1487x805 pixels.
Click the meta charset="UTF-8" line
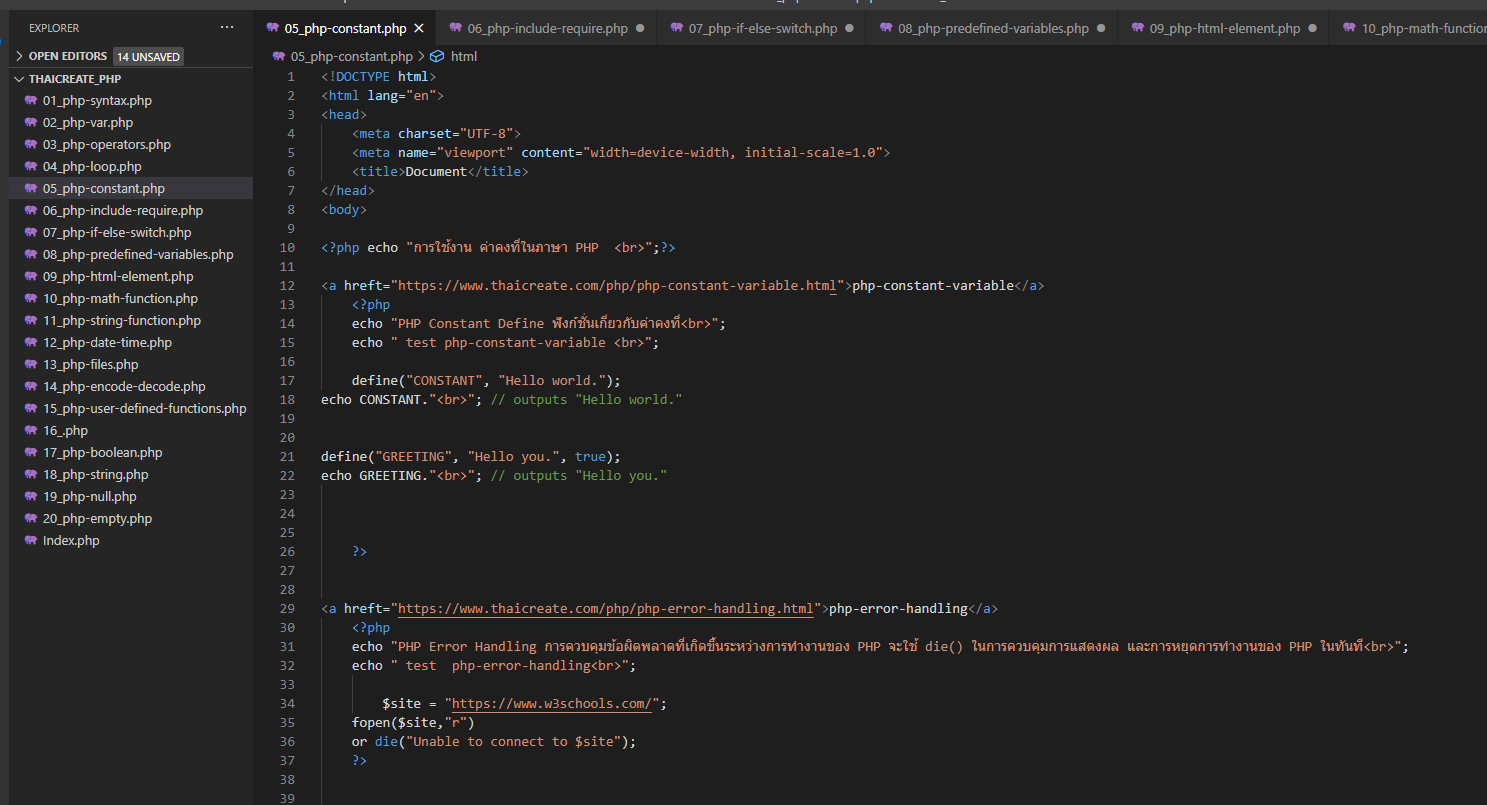coord(436,133)
